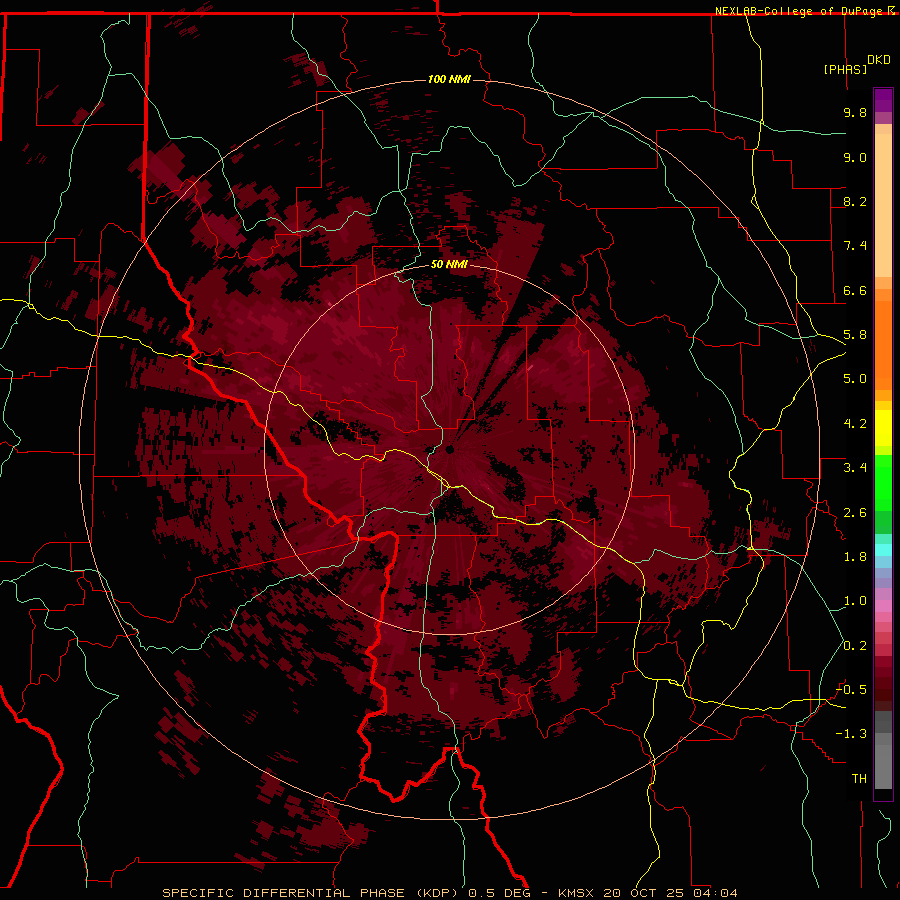Click the 6.6 legend value
The width and height of the screenshot is (900, 900).
pos(855,290)
